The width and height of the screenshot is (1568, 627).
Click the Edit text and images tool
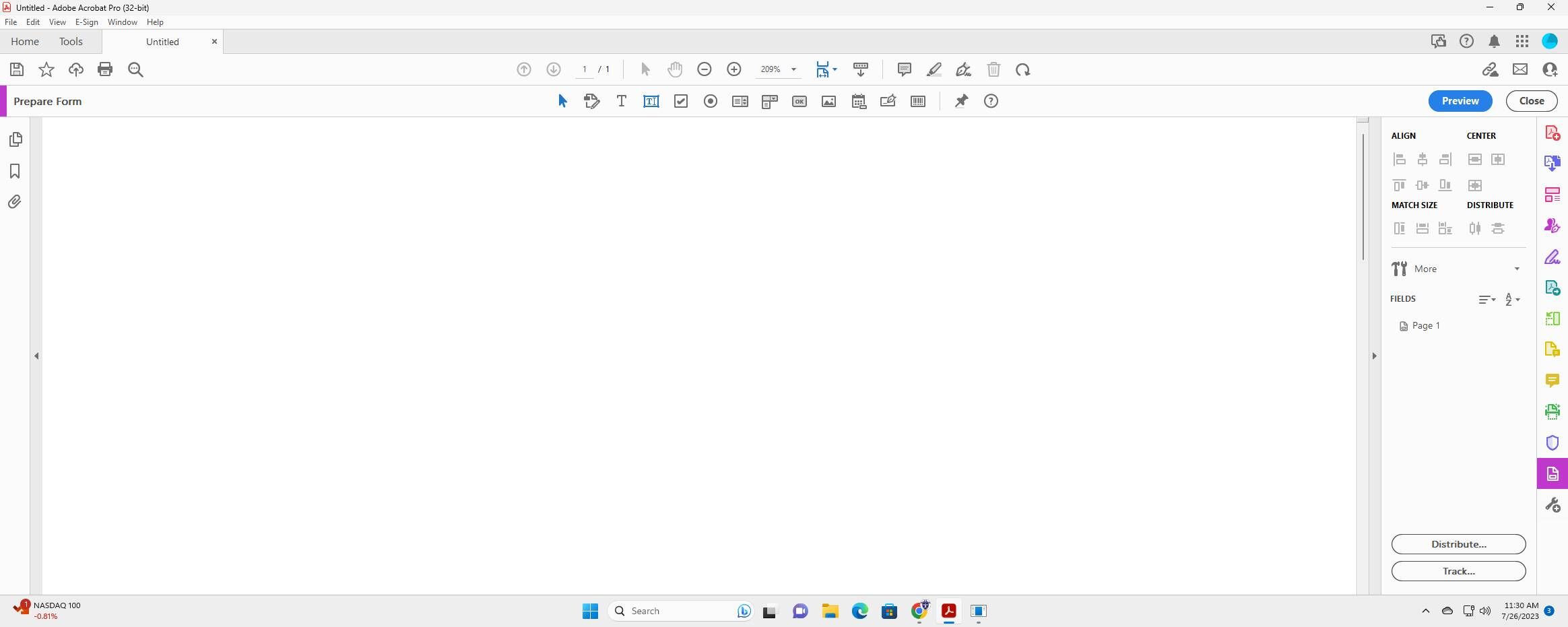[x=591, y=101]
